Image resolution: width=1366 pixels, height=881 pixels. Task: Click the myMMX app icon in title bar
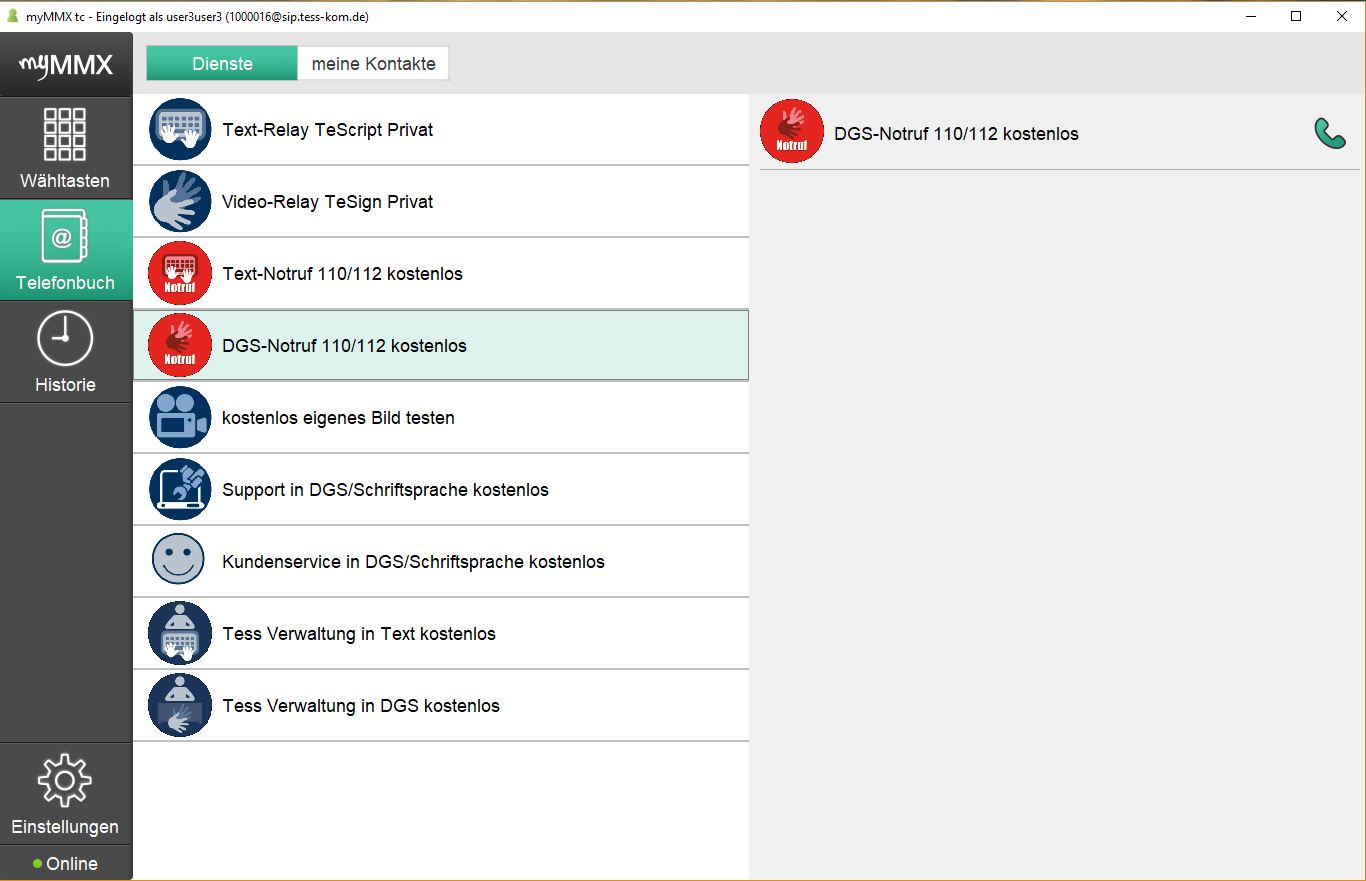click(13, 17)
